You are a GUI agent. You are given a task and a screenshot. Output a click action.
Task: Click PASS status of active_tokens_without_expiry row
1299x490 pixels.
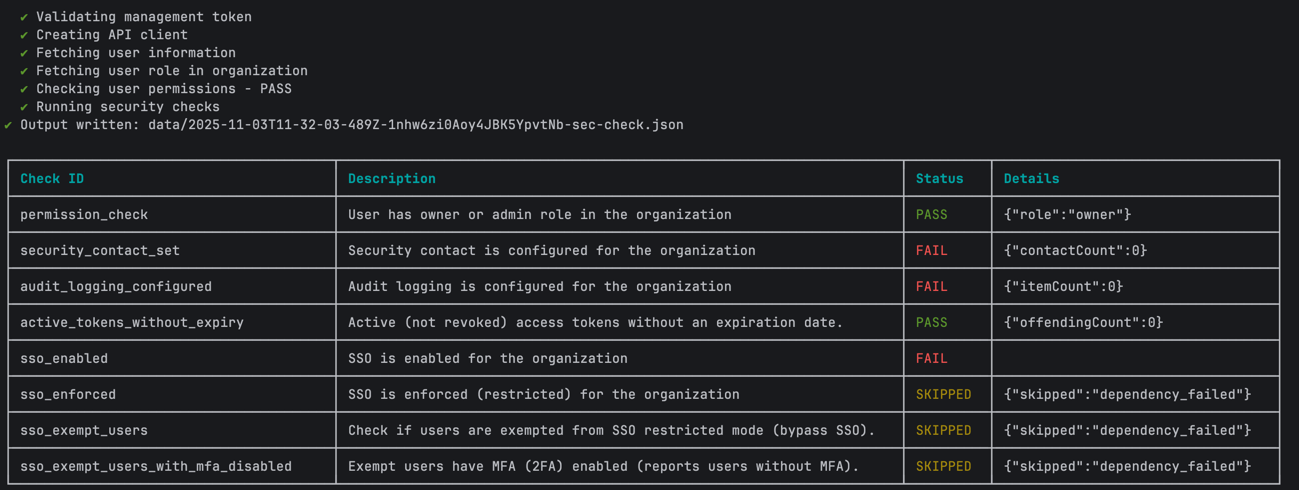[x=932, y=323]
